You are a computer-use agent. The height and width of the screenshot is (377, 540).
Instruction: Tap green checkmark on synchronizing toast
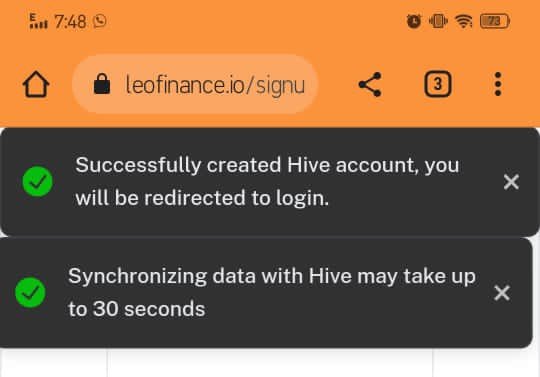point(30,293)
